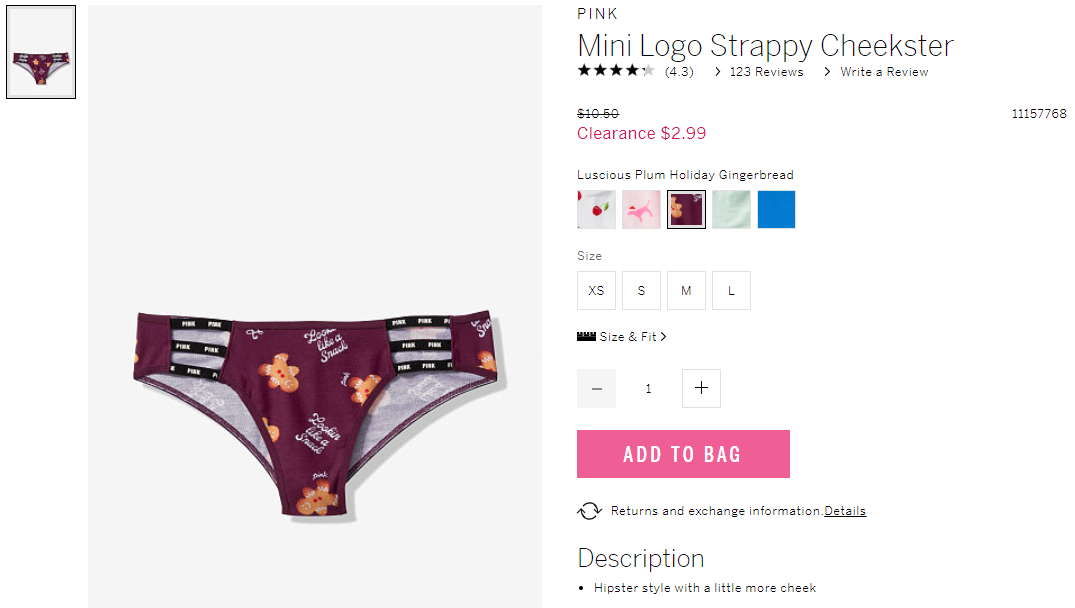Select size XS
This screenshot has height=608, width=1075.
(x=596, y=291)
